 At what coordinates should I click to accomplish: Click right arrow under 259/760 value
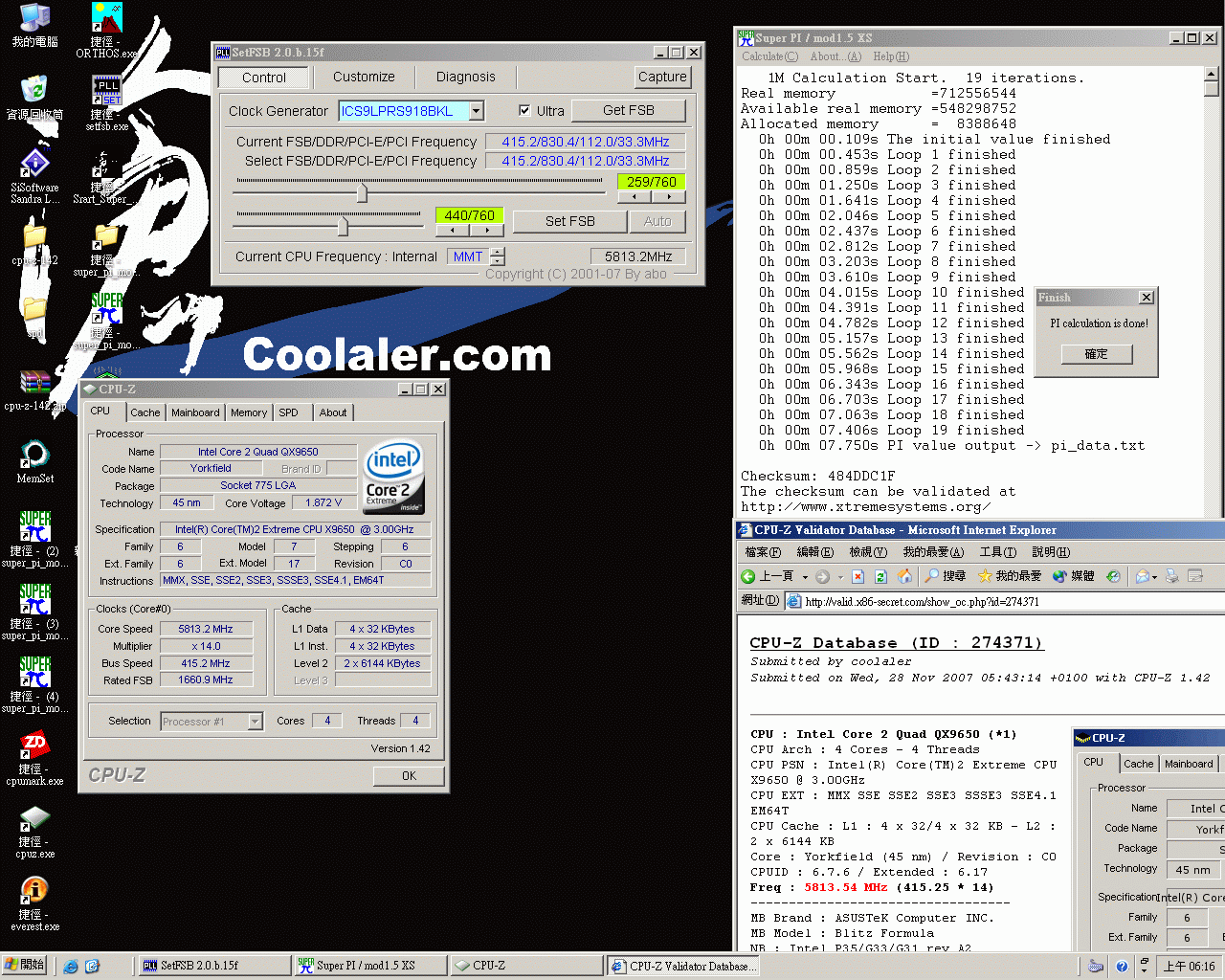pos(668,196)
